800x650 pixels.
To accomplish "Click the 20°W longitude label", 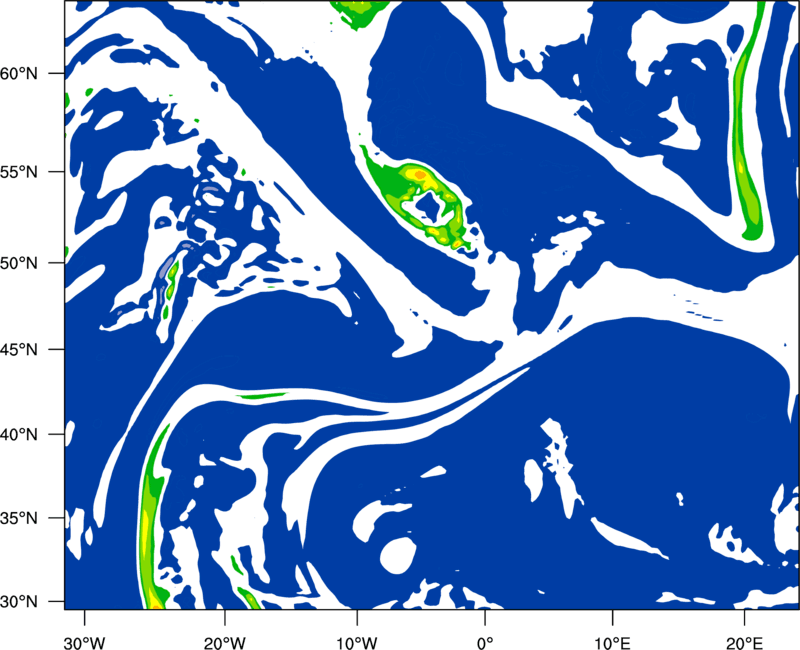I will pos(224,643).
